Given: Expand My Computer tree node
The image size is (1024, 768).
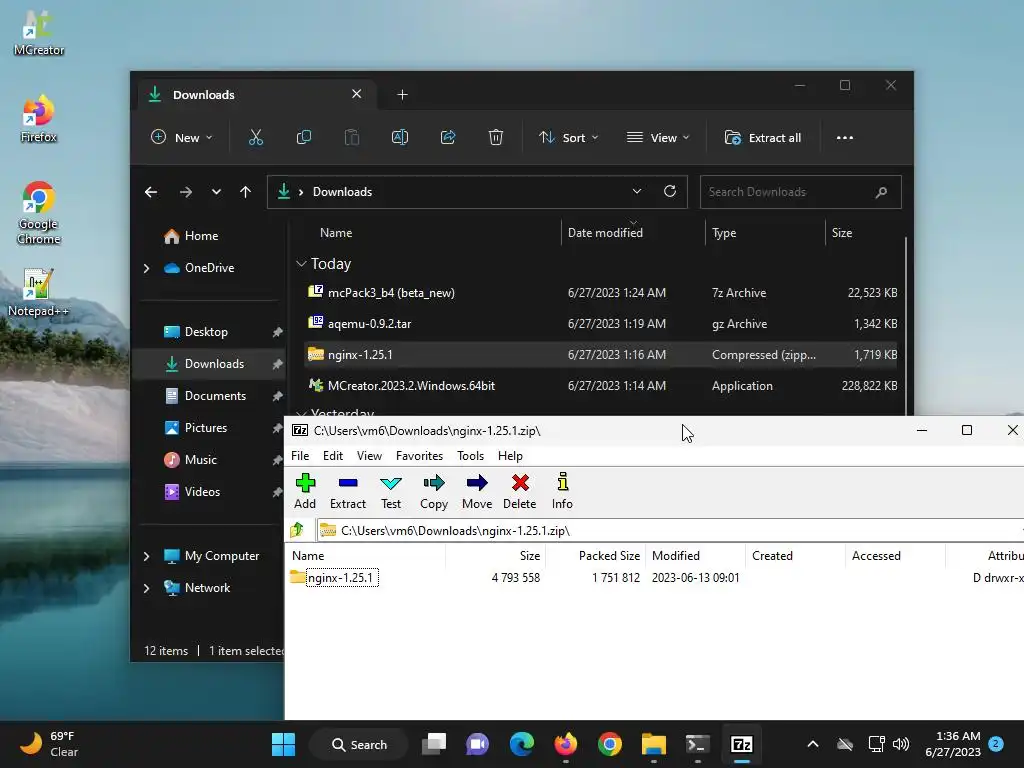Looking at the screenshot, I should click(146, 556).
